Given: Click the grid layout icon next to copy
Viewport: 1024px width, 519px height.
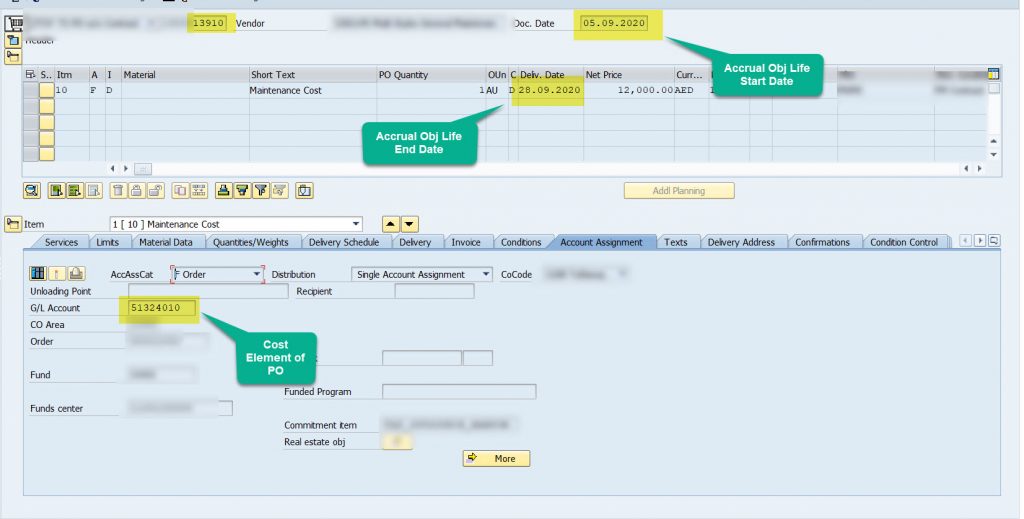Looking at the screenshot, I should [x=199, y=191].
